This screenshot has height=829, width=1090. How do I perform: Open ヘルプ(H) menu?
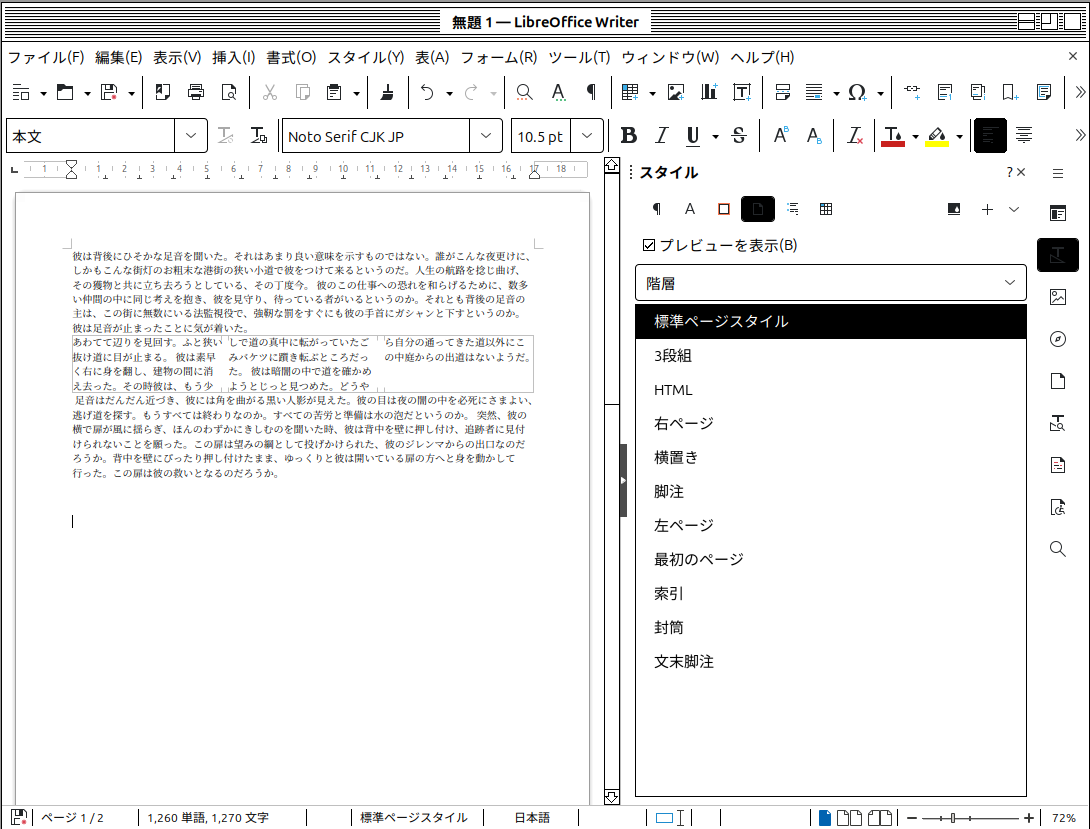pos(762,58)
